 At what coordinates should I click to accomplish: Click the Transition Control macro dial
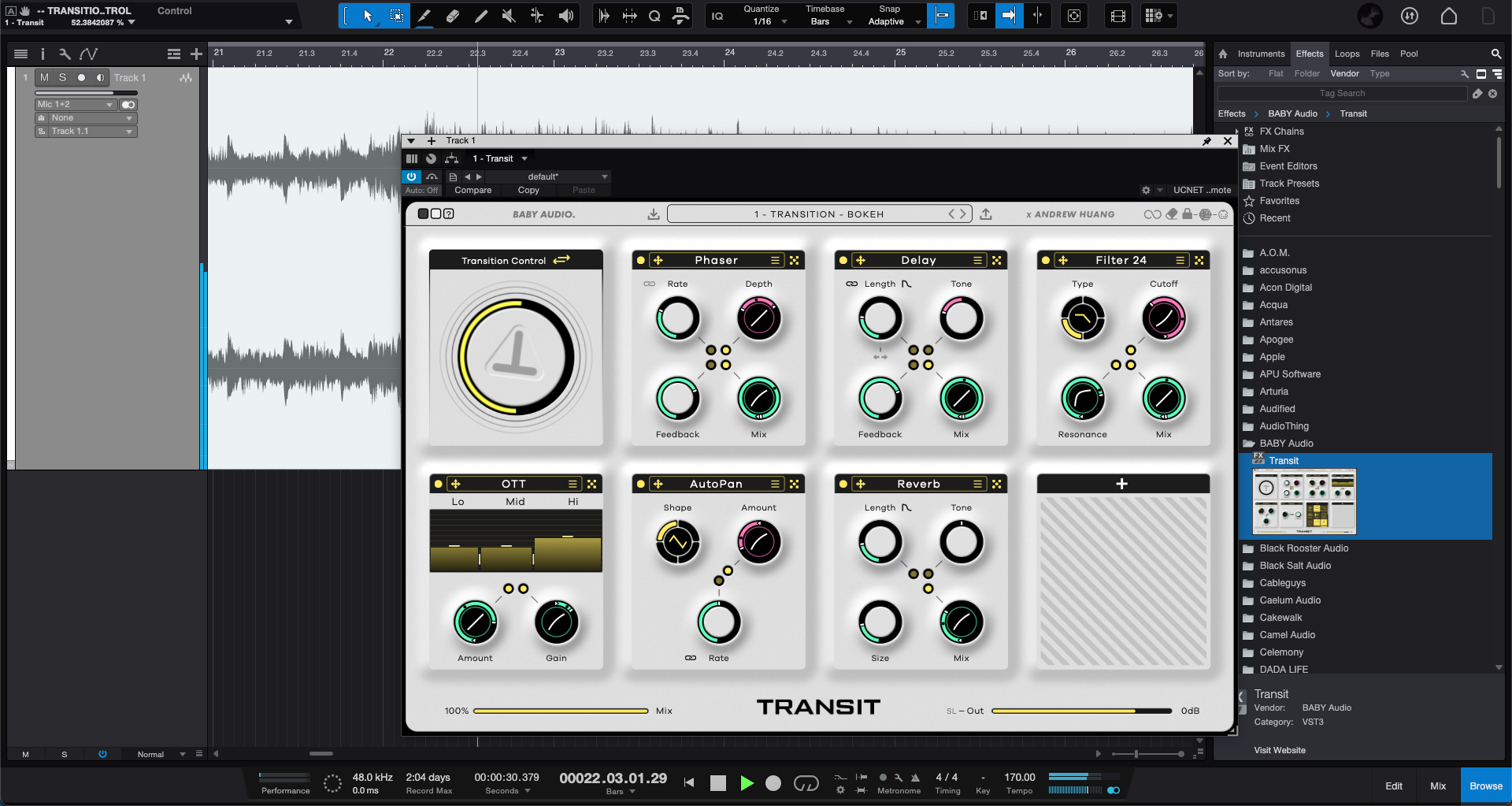tap(517, 357)
